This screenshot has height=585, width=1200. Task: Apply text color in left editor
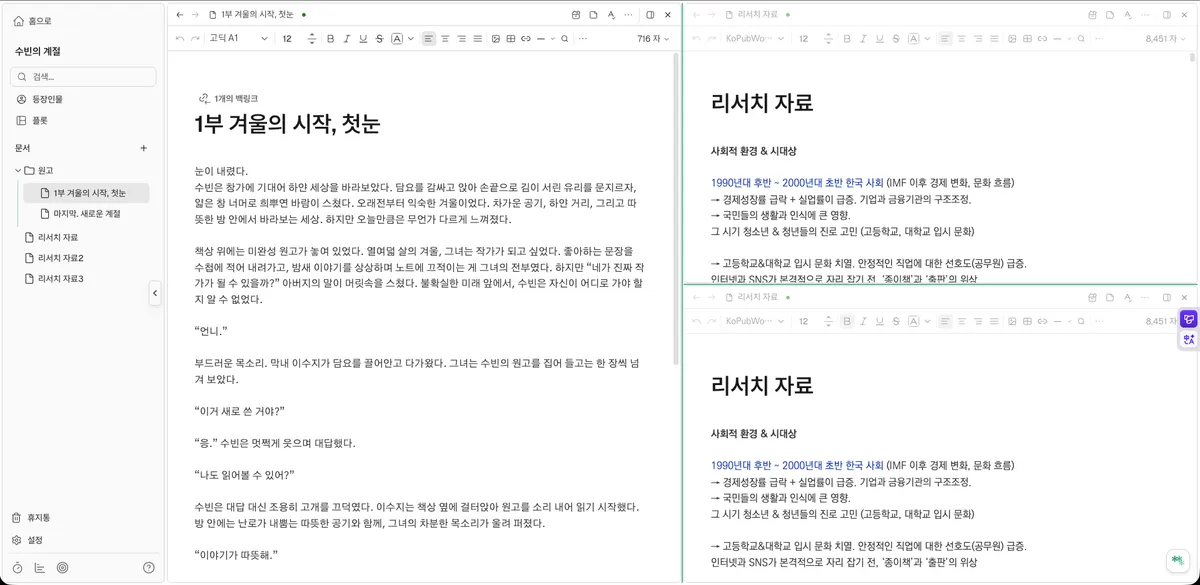click(x=396, y=39)
